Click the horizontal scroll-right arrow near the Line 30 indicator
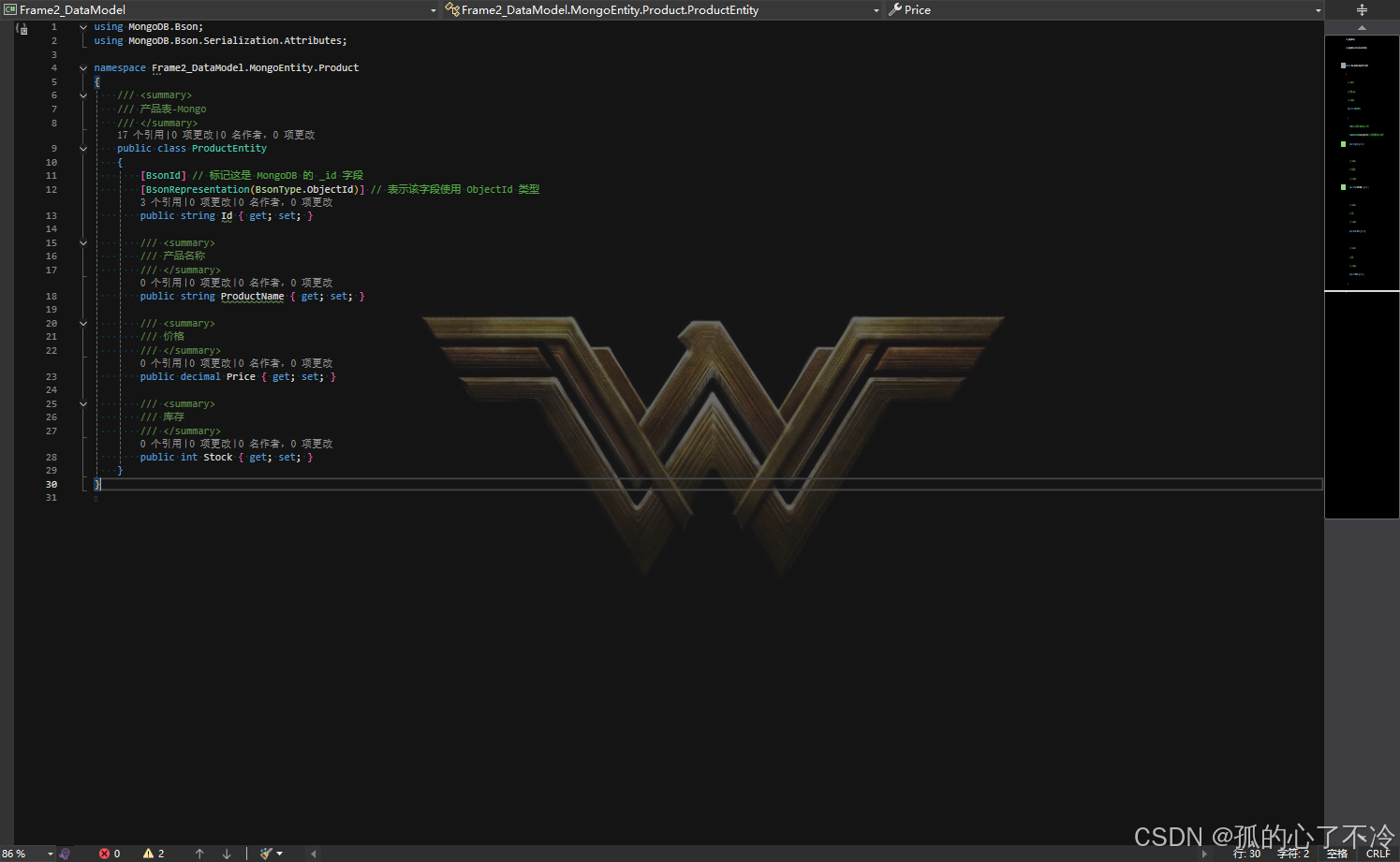The image size is (1400, 862). [1205, 854]
